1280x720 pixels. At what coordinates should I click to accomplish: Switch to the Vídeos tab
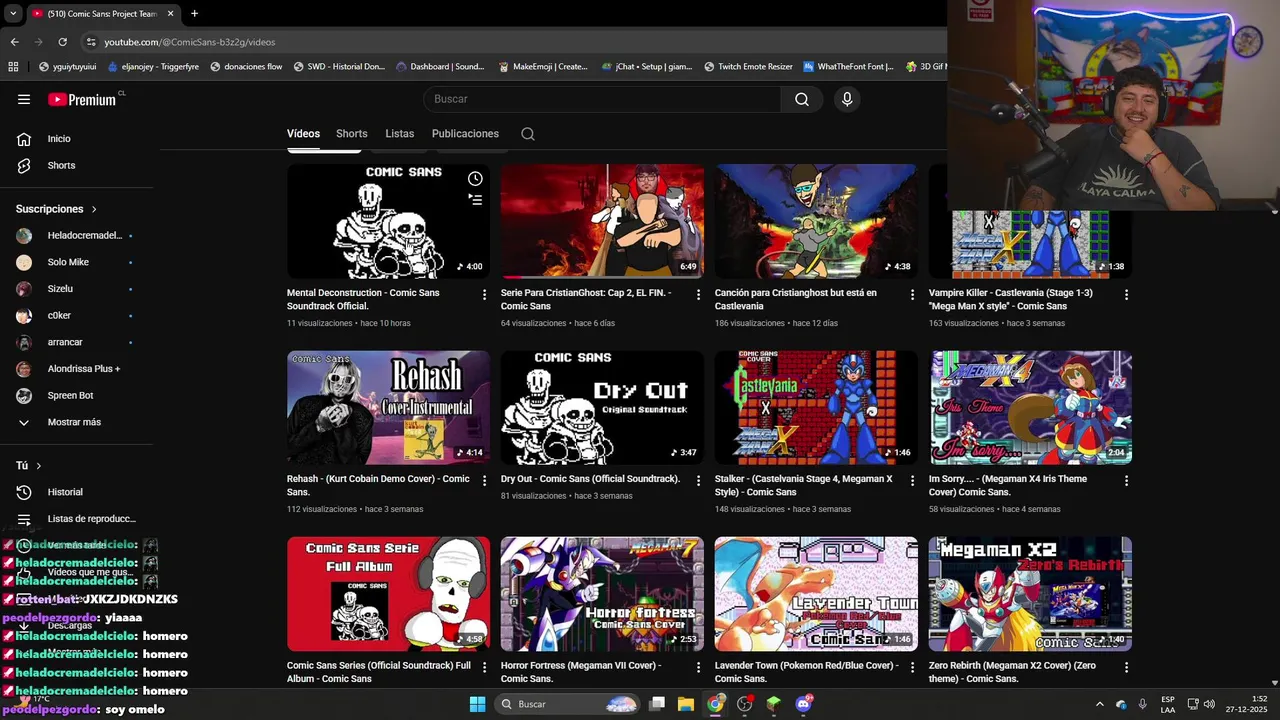tap(303, 134)
